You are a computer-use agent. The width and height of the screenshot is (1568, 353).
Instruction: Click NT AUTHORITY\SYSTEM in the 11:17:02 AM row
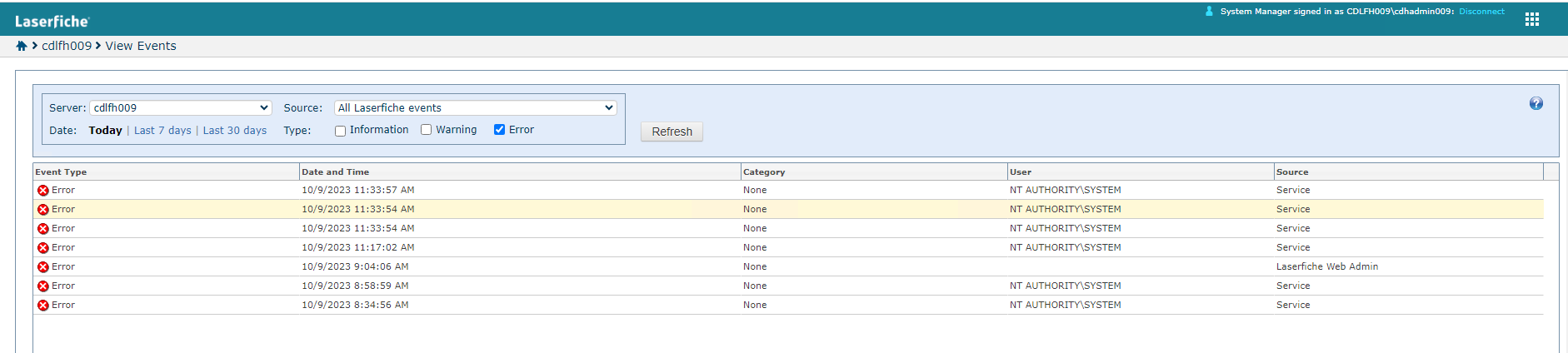pos(1065,248)
